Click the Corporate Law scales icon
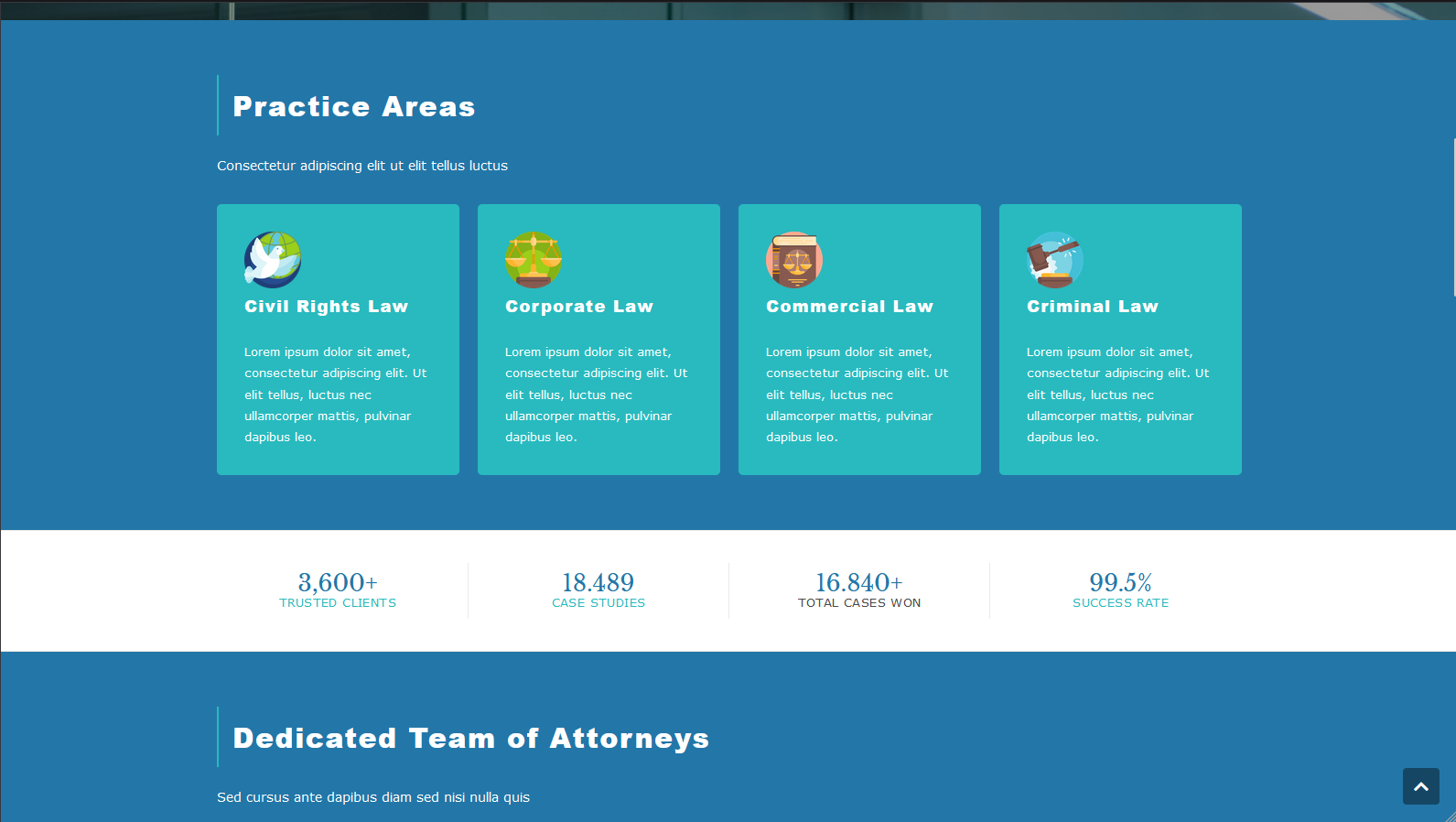 [x=534, y=260]
